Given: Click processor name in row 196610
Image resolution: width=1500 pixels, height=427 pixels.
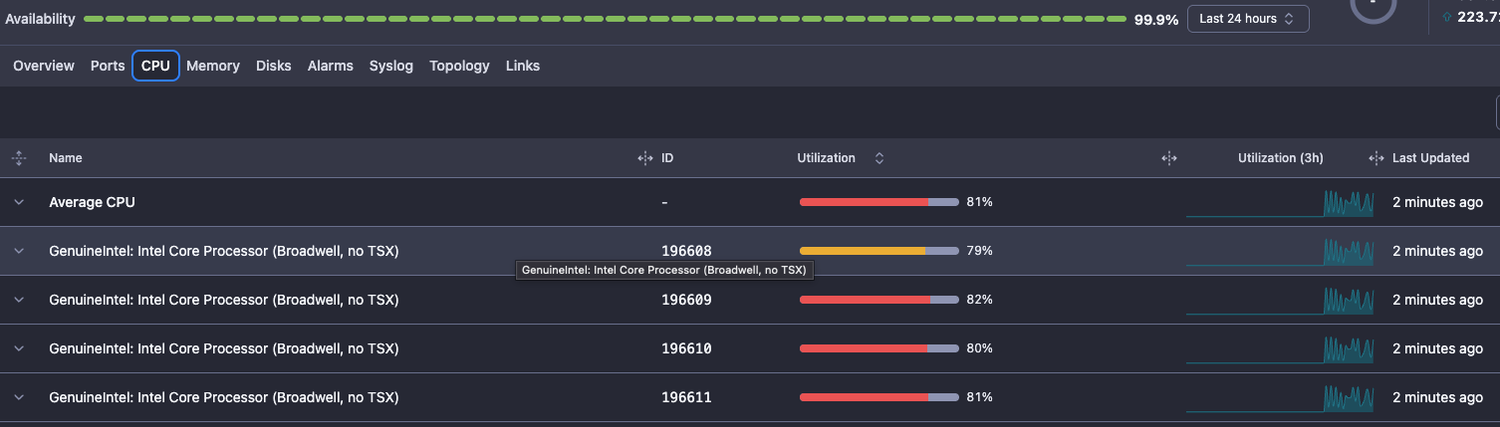Looking at the screenshot, I should [x=224, y=349].
